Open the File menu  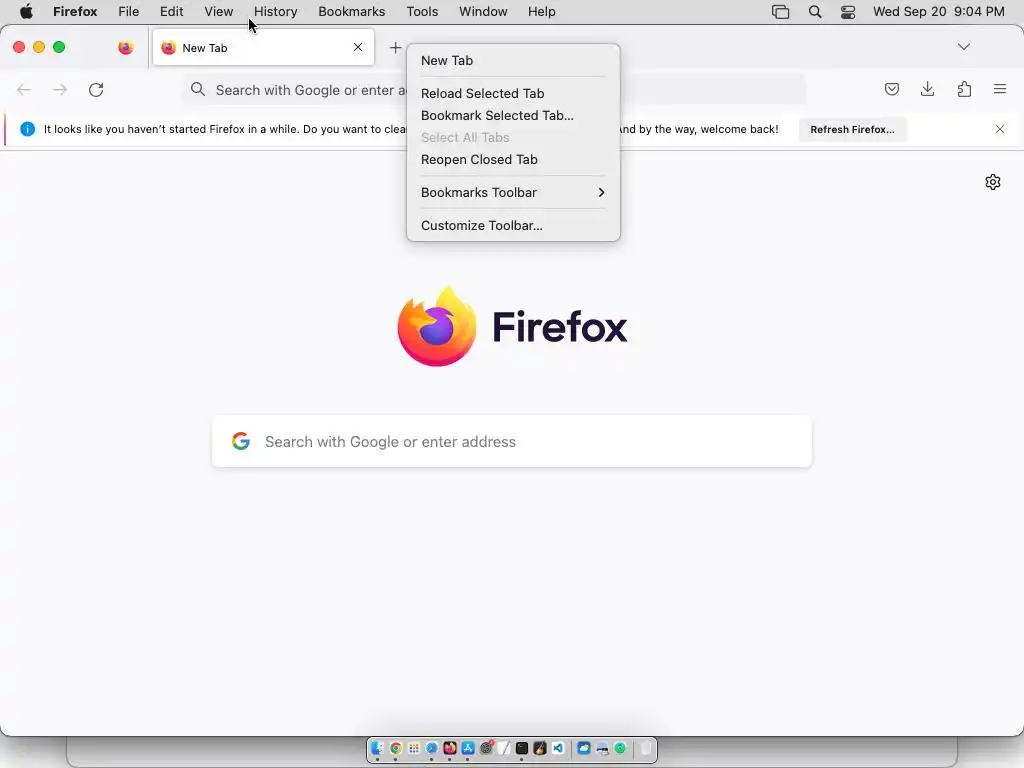129,12
